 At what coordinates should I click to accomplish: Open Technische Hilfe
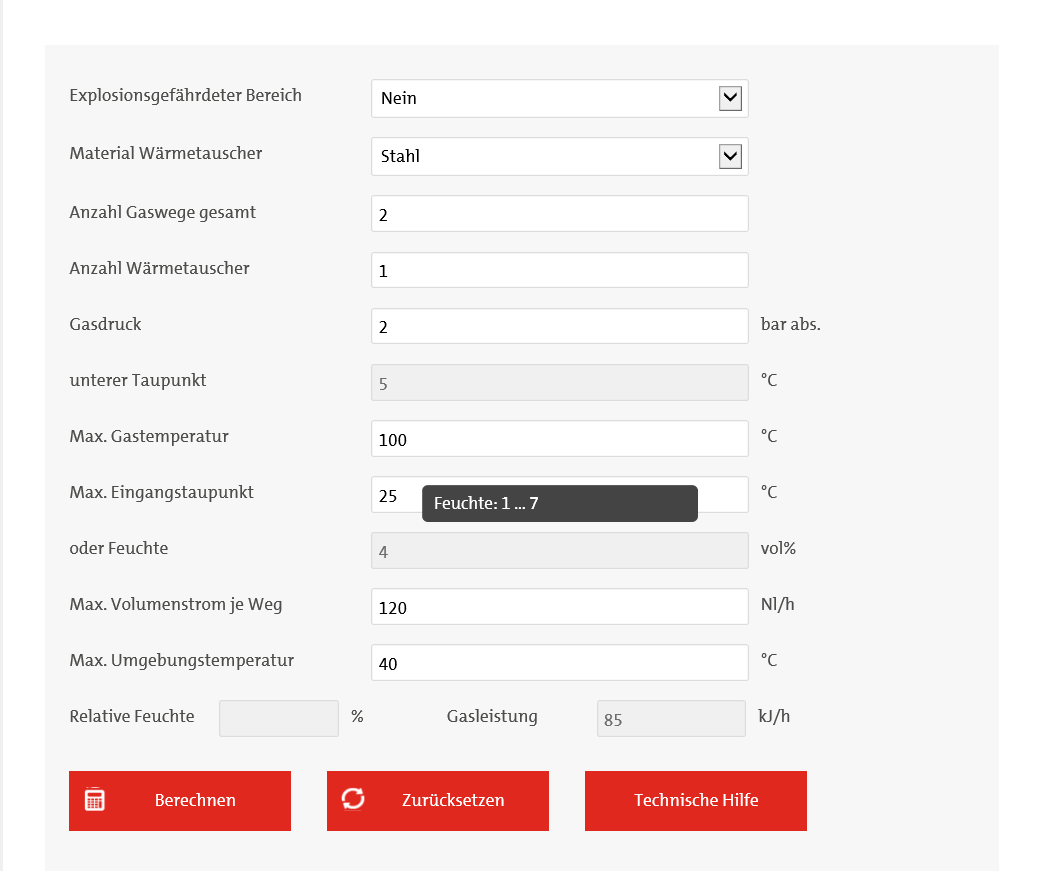(695, 800)
